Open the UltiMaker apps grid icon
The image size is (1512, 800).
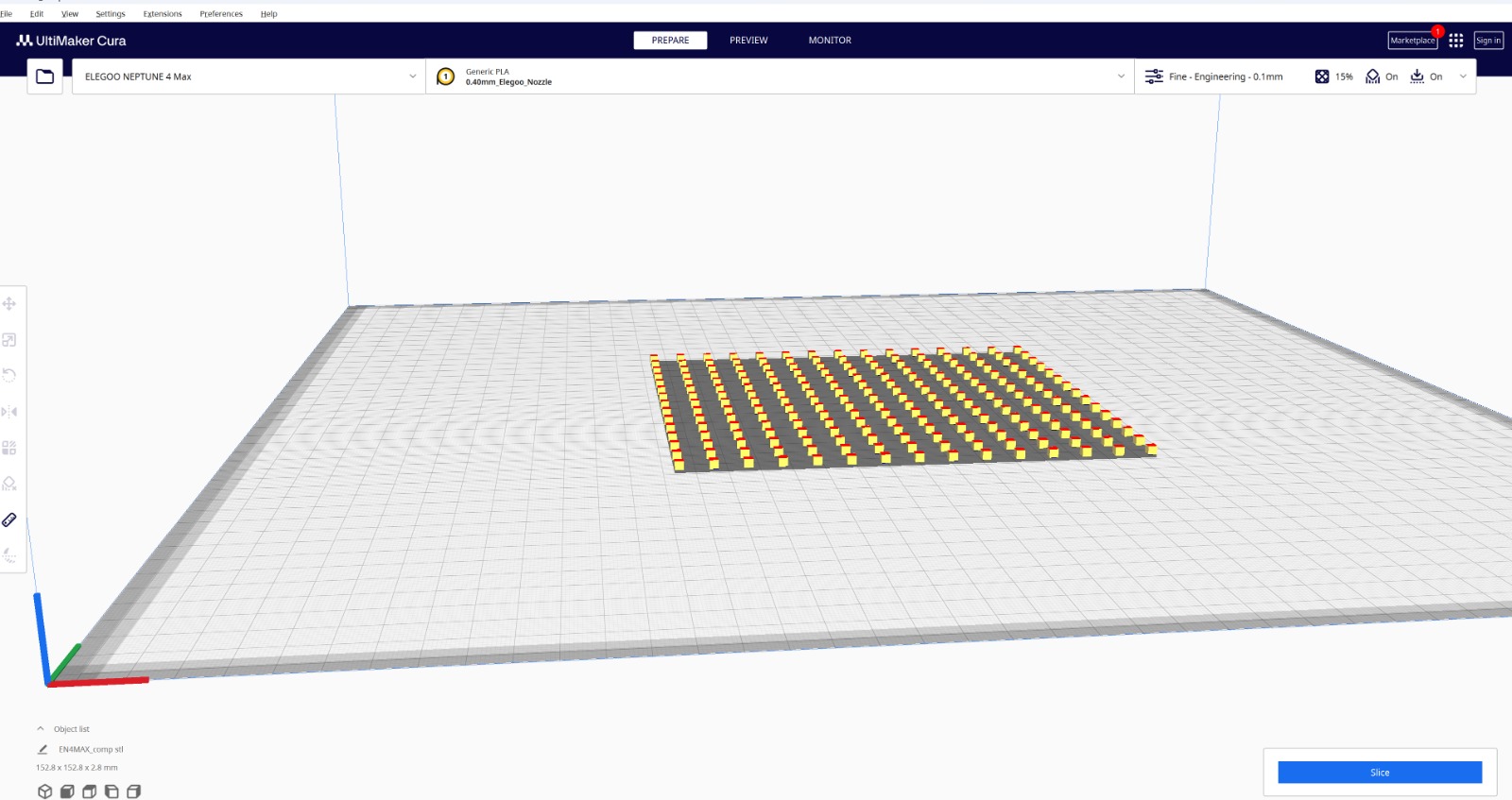coord(1455,41)
